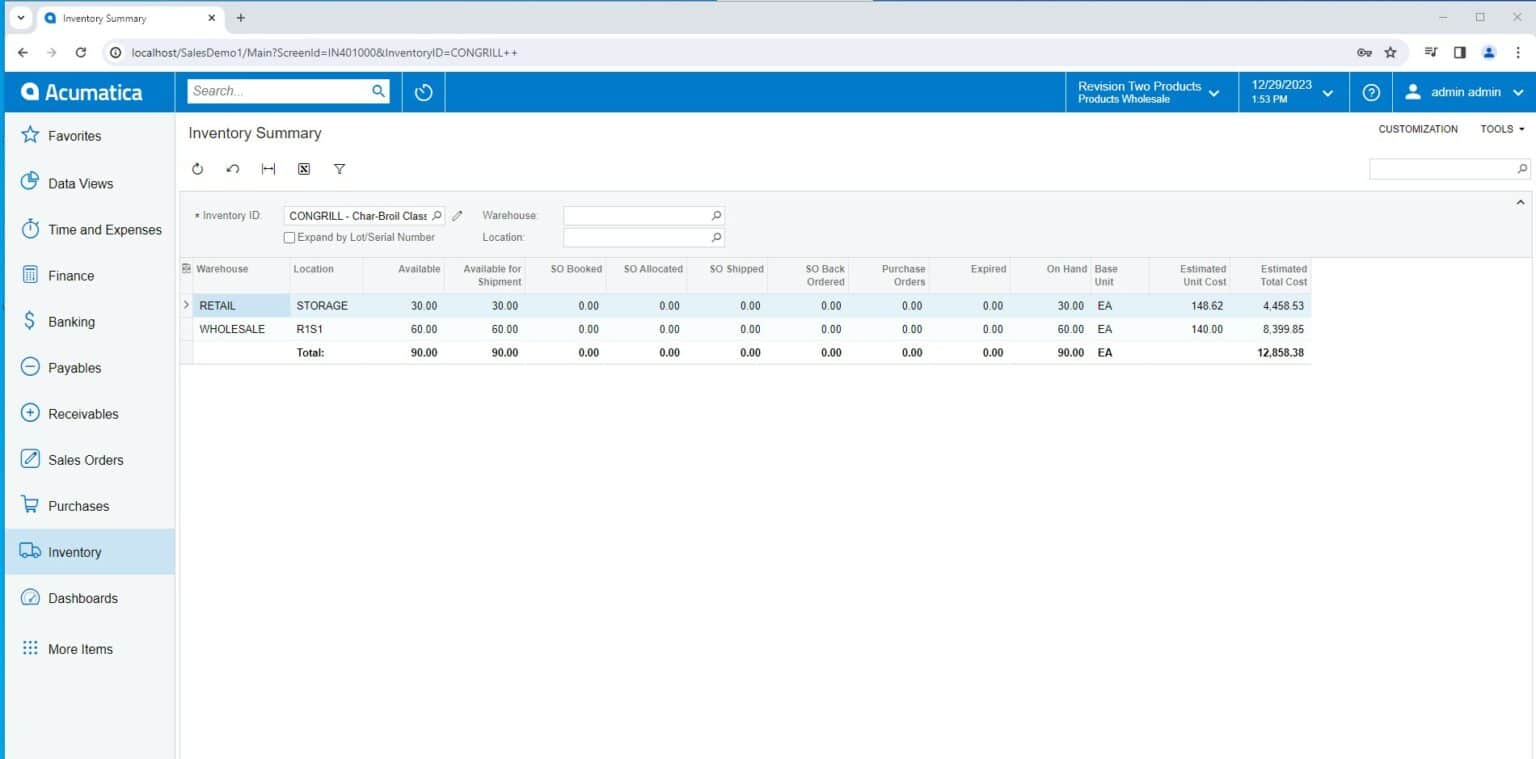Open the grid filter funnel icon
This screenshot has height=759, width=1536.
pos(340,169)
